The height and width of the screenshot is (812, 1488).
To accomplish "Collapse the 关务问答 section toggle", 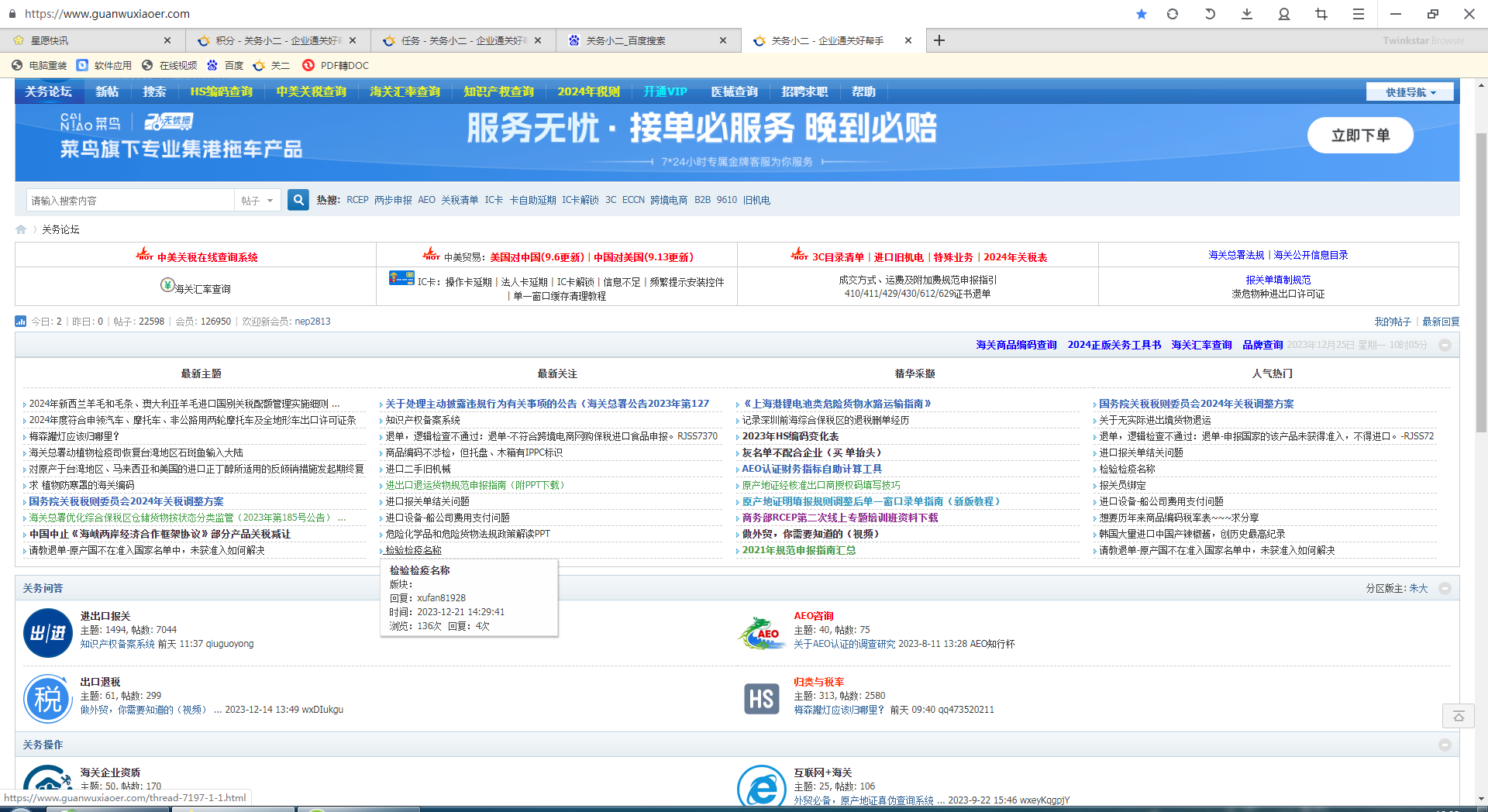I will 1445,588.
